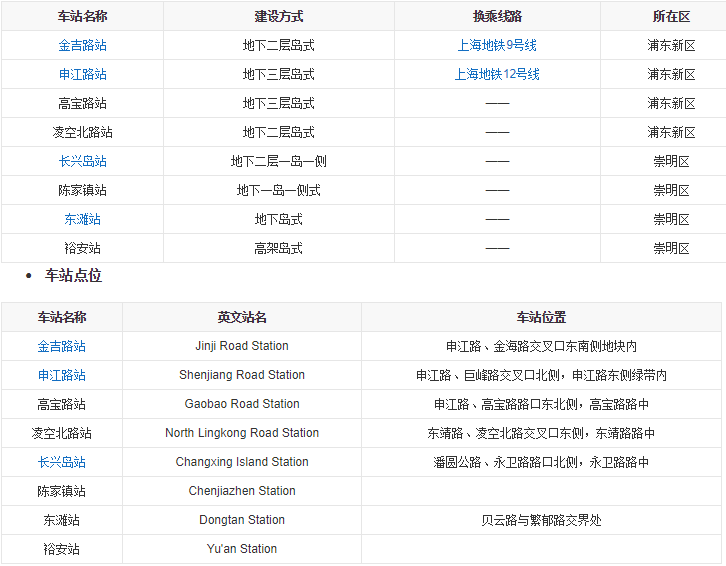The width and height of the screenshot is (726, 566).
Task: Click the 贝云路与繁郁路交界处 location cell
Action: click(x=541, y=520)
